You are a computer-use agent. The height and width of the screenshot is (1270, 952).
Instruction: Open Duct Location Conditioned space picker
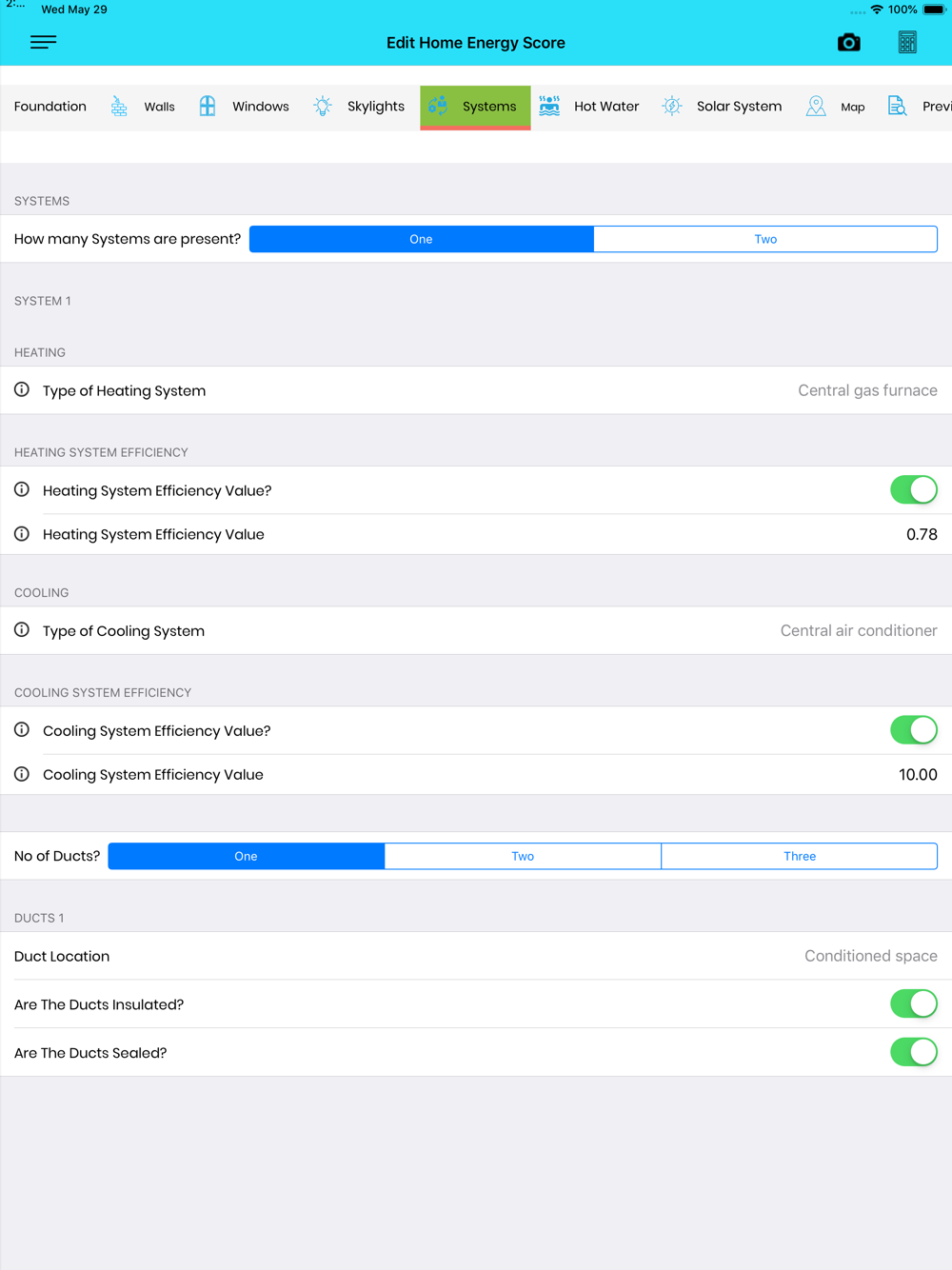pos(870,956)
